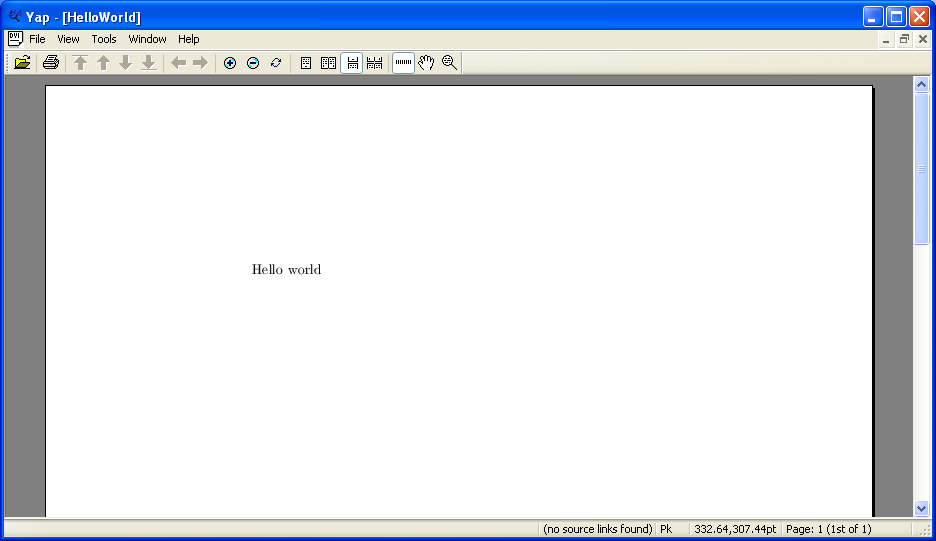The height and width of the screenshot is (541, 936).
Task: Maximize the Yap application window
Action: pyautogui.click(x=897, y=17)
